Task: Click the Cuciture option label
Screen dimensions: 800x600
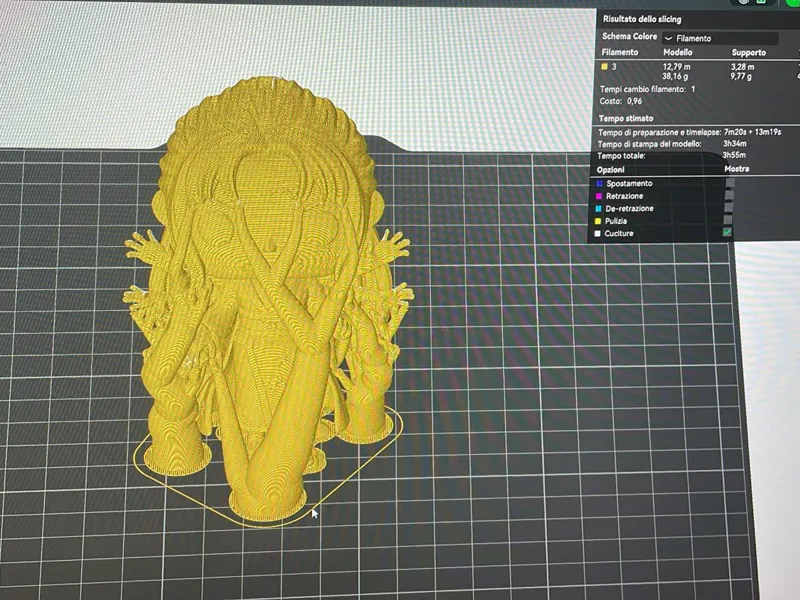Action: 619,233
